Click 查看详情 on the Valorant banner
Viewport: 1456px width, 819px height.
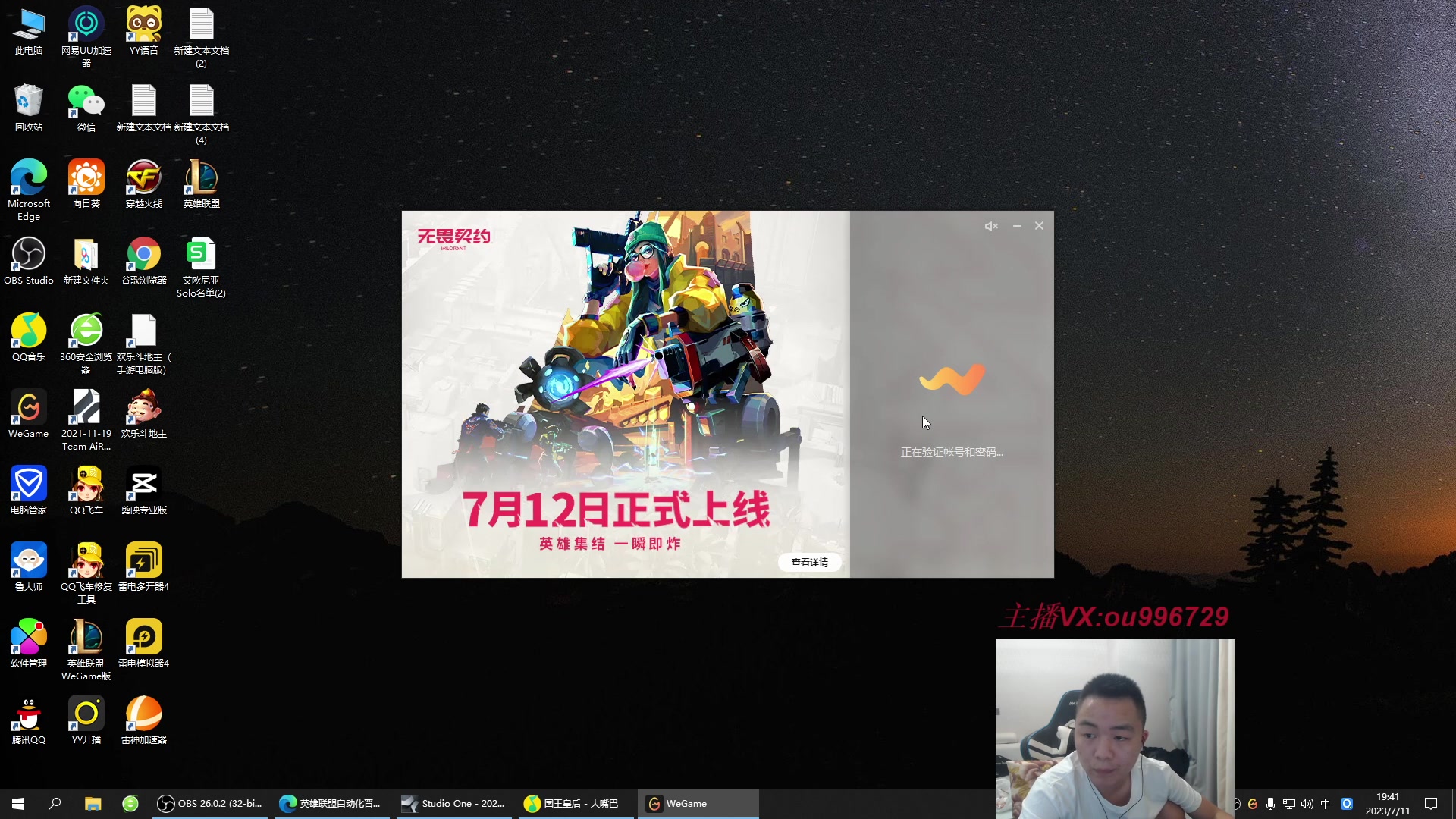pyautogui.click(x=809, y=562)
